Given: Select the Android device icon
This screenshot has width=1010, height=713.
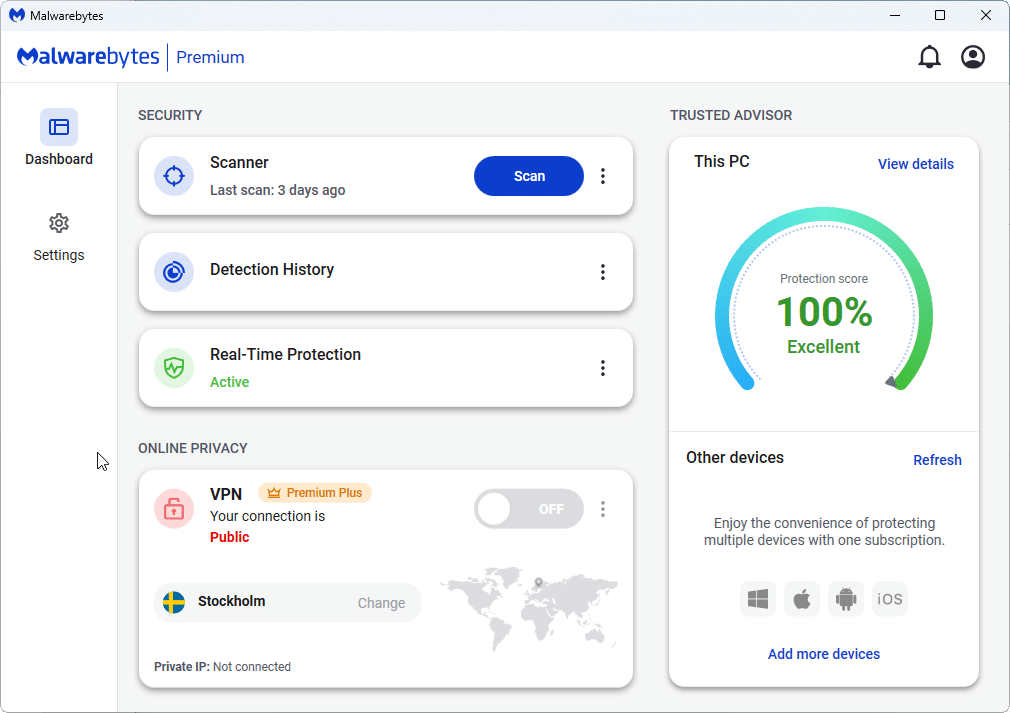Looking at the screenshot, I should pyautogui.click(x=846, y=599).
